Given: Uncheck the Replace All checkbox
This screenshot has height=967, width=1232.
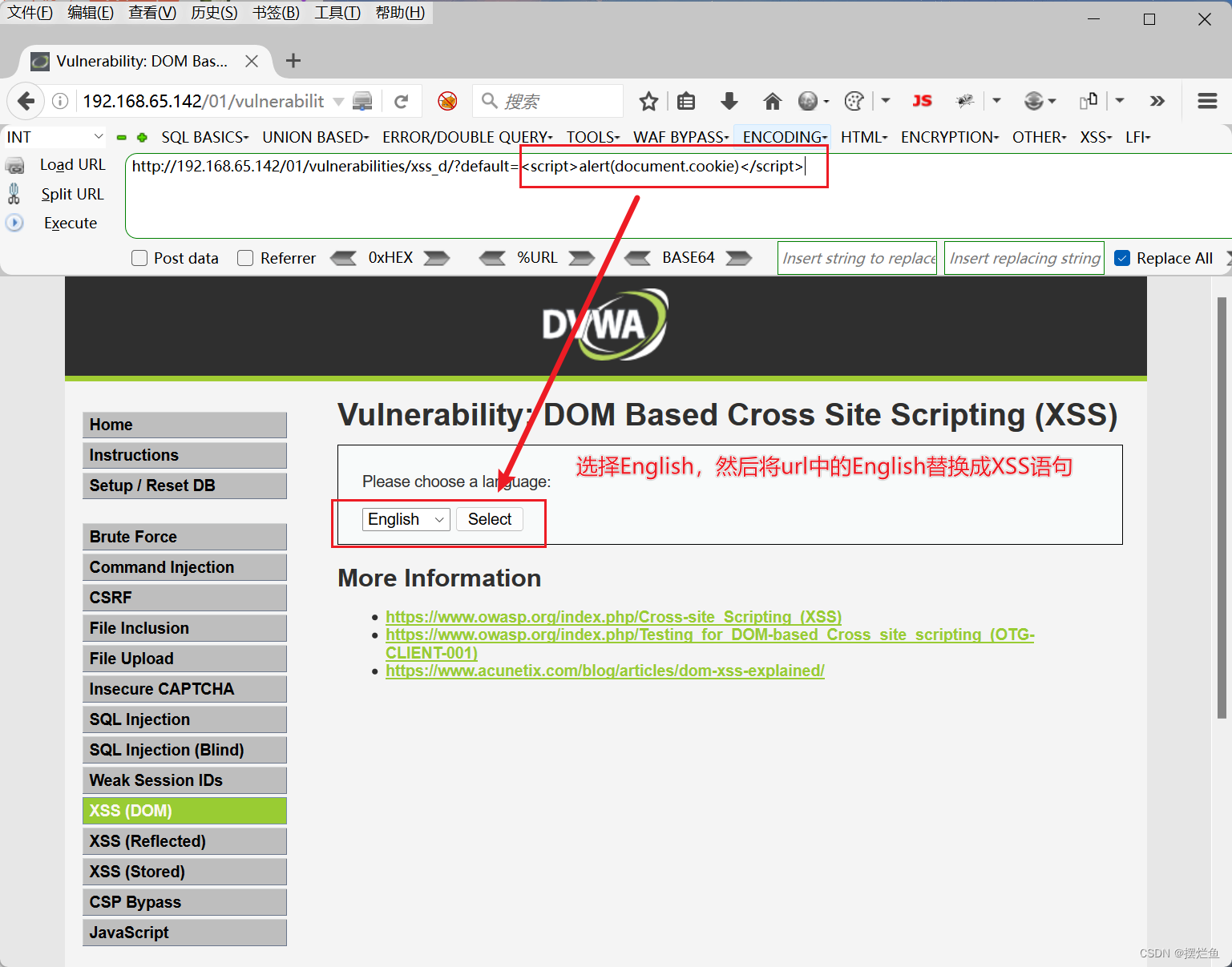Looking at the screenshot, I should click(1122, 258).
